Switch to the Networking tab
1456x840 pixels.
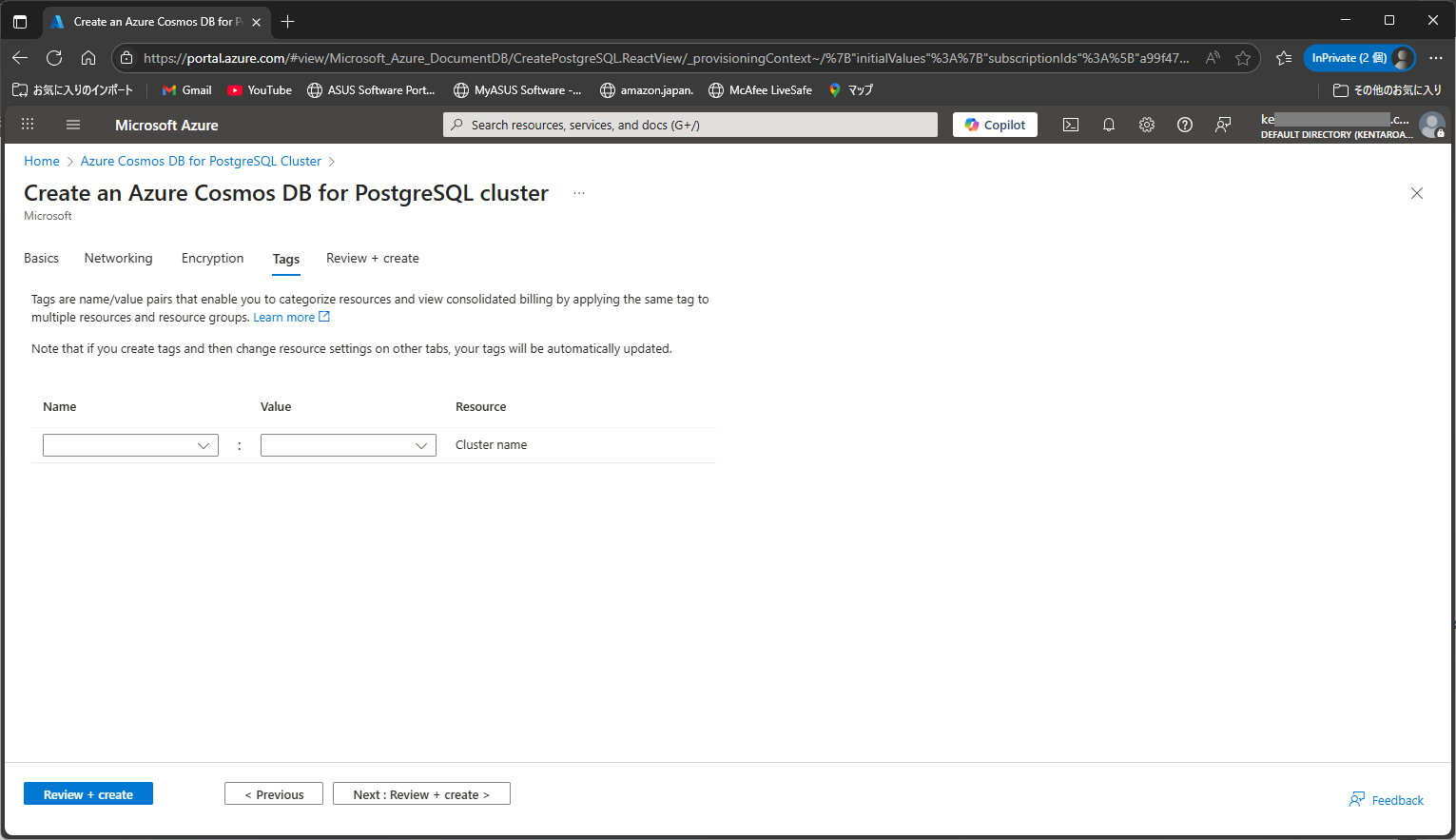[118, 258]
